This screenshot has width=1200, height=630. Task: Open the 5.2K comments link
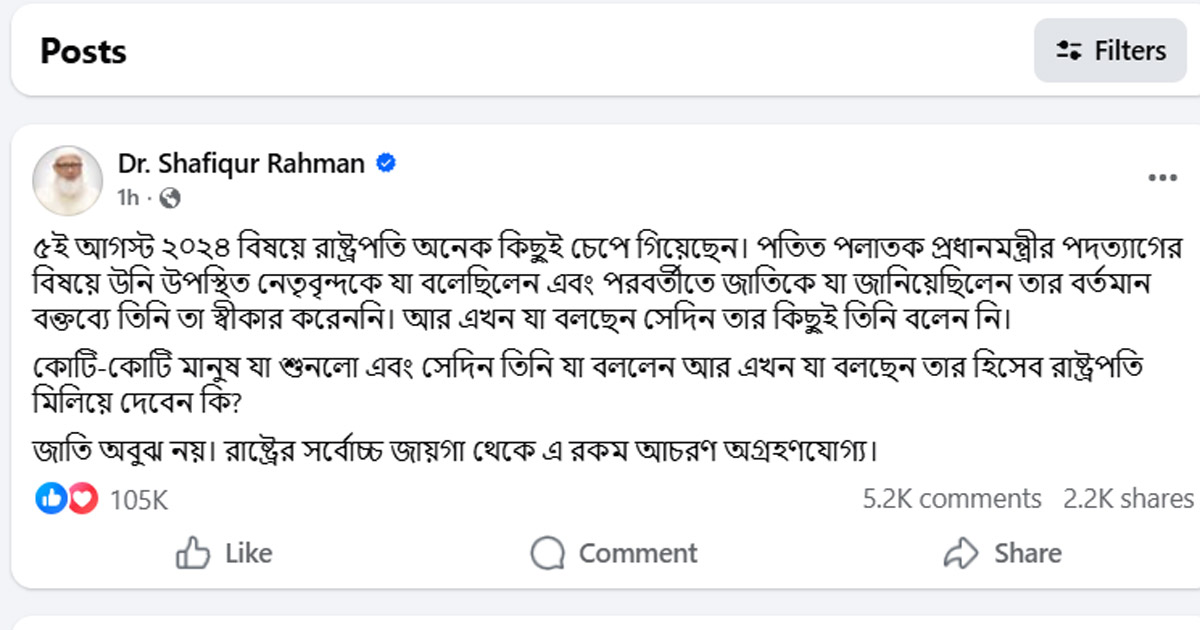coord(952,498)
